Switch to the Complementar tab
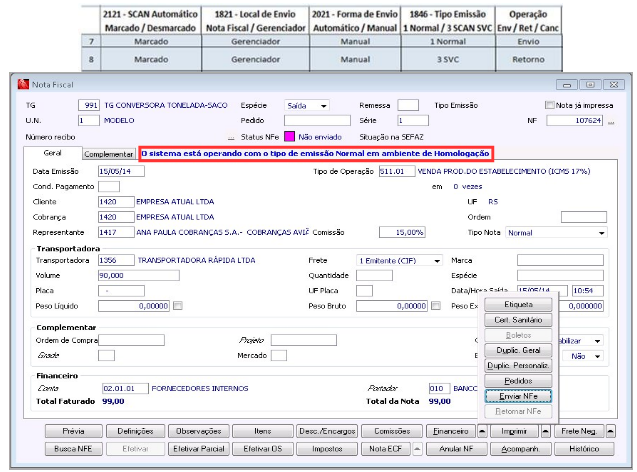Viewport: 637px width, 472px height. [x=108, y=154]
